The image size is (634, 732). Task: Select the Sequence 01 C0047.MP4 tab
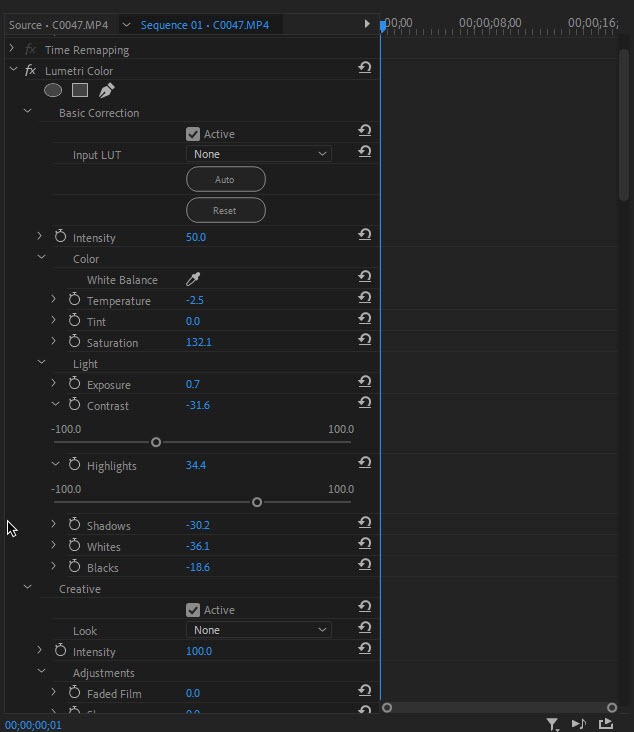204,24
